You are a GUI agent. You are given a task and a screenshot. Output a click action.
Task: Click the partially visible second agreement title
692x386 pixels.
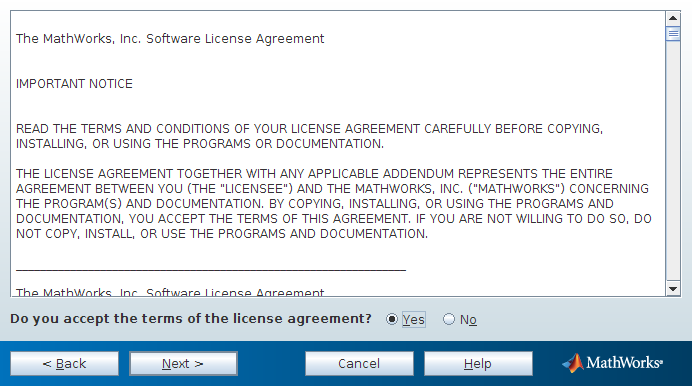[170, 292]
